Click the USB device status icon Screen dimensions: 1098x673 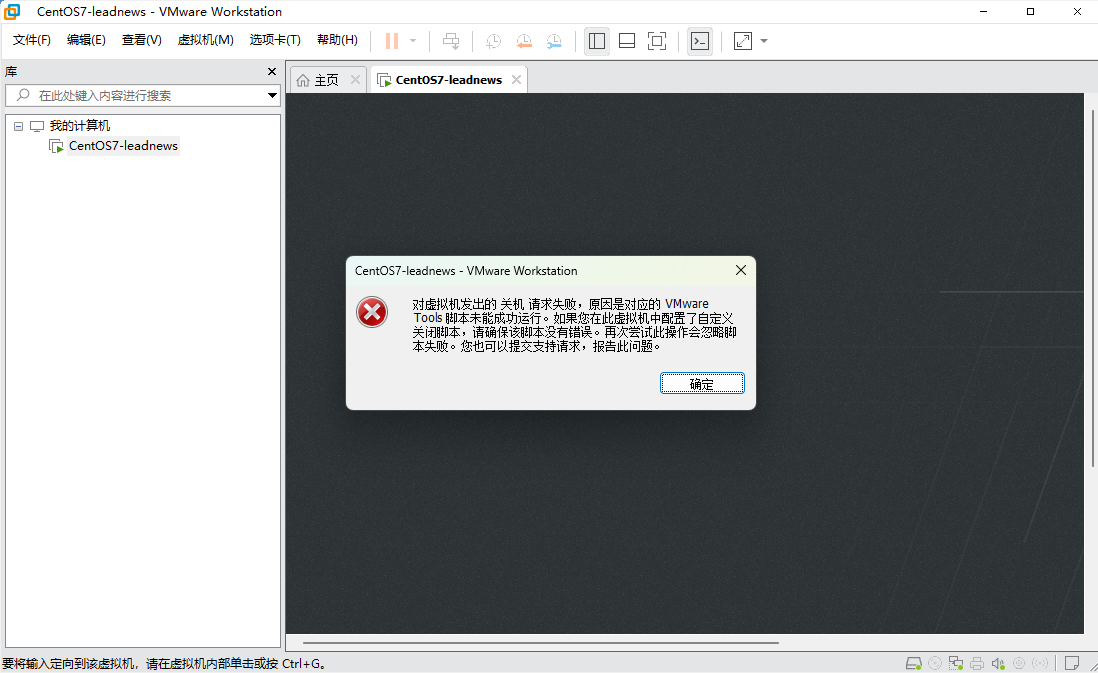[x=1019, y=662]
